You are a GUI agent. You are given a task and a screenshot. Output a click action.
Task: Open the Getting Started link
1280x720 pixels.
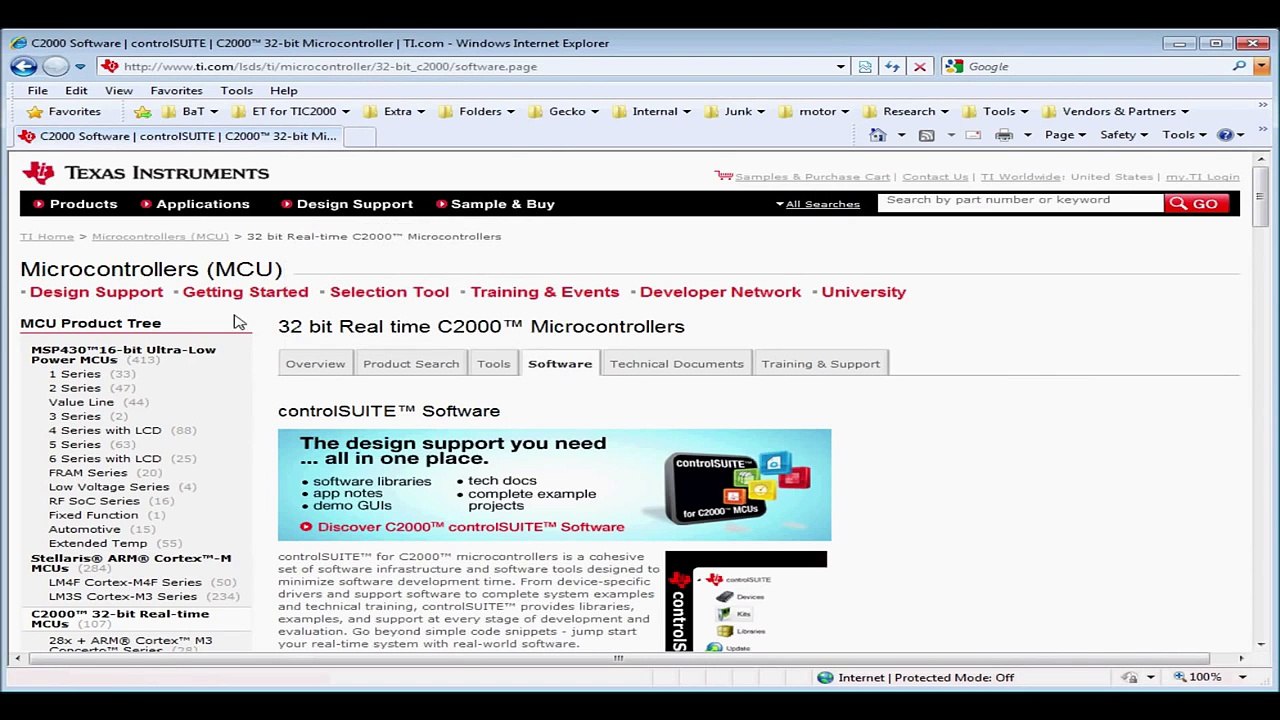pyautogui.click(x=245, y=292)
